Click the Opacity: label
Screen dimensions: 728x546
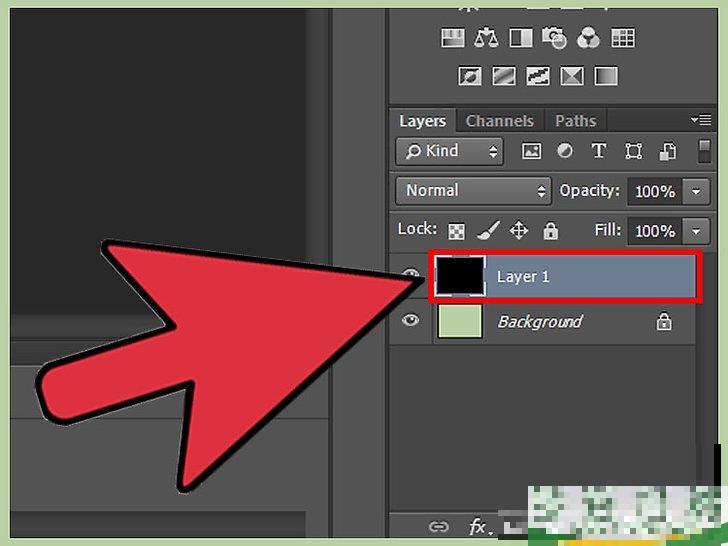589,190
